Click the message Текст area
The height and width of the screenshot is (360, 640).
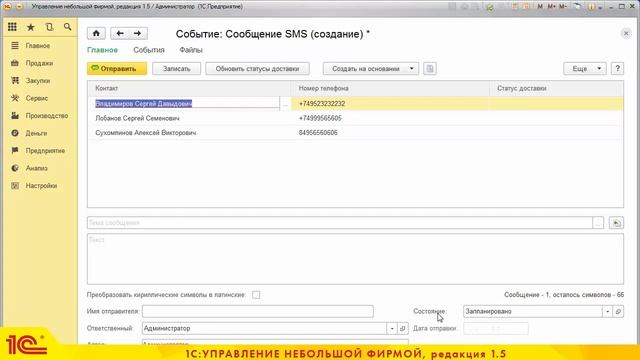[355, 259]
